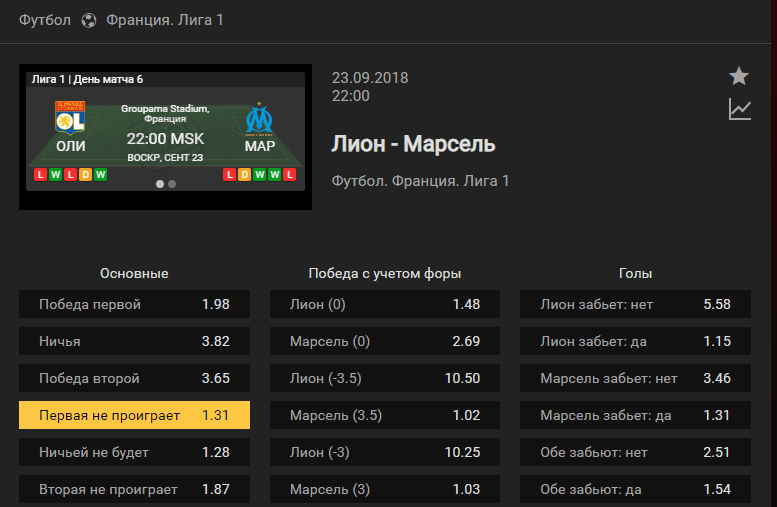777x507 pixels.
Task: Select bet Лион забьет: нет 5.58
Action: point(635,304)
